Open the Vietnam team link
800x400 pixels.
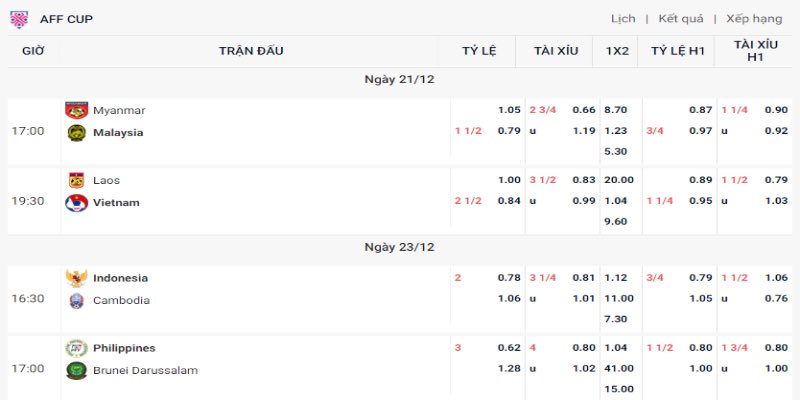click(x=116, y=203)
